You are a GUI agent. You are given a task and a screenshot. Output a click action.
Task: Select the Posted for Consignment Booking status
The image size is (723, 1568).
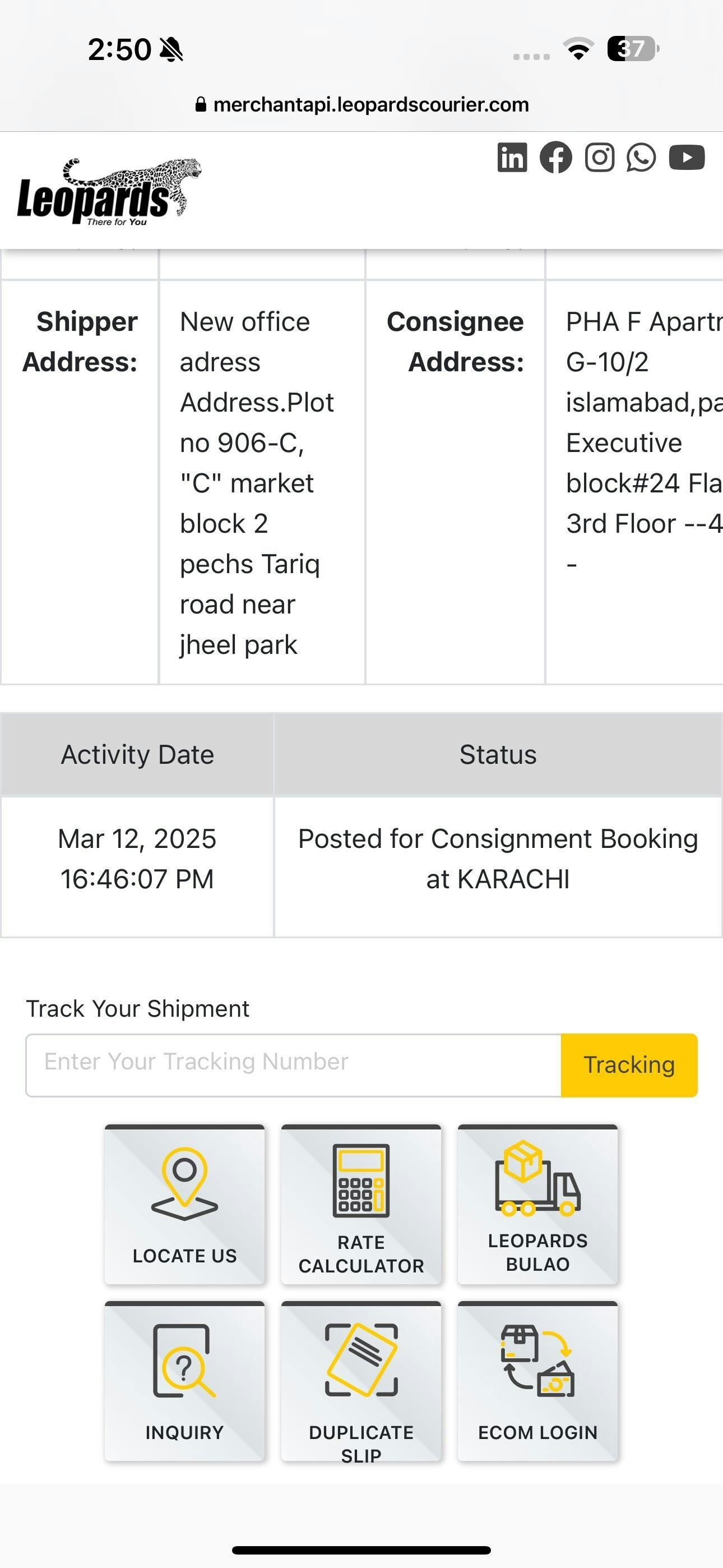pyautogui.click(x=498, y=859)
